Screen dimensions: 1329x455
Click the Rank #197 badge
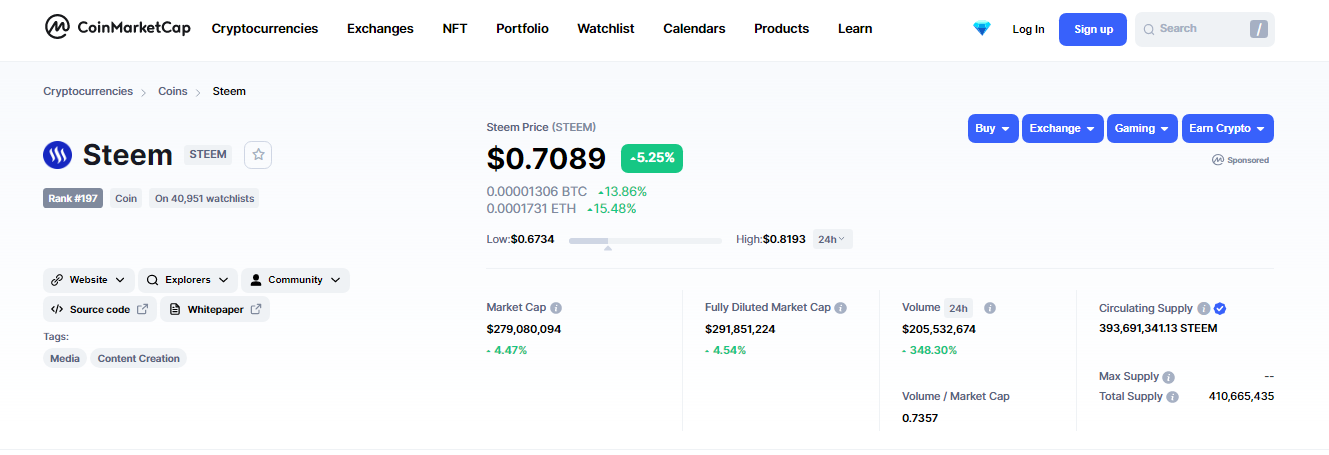click(73, 198)
